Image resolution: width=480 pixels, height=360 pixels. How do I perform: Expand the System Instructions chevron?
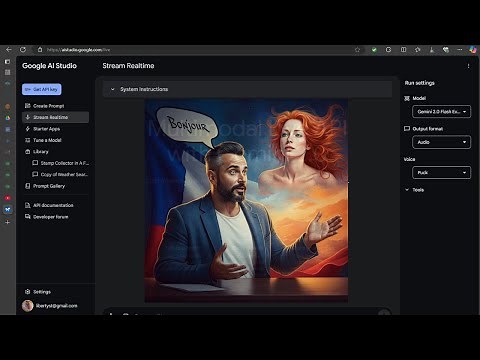coord(112,89)
